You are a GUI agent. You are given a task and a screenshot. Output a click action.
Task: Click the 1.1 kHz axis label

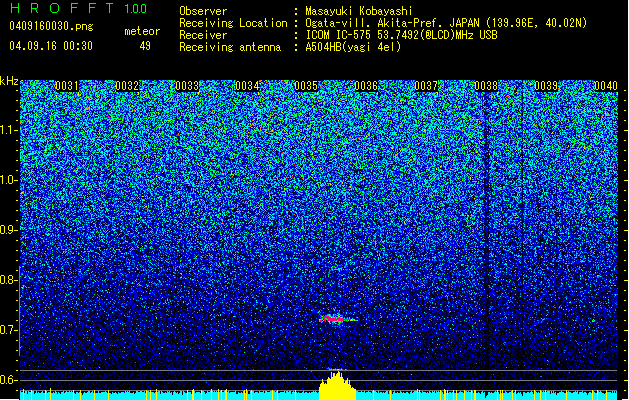pos(9,130)
